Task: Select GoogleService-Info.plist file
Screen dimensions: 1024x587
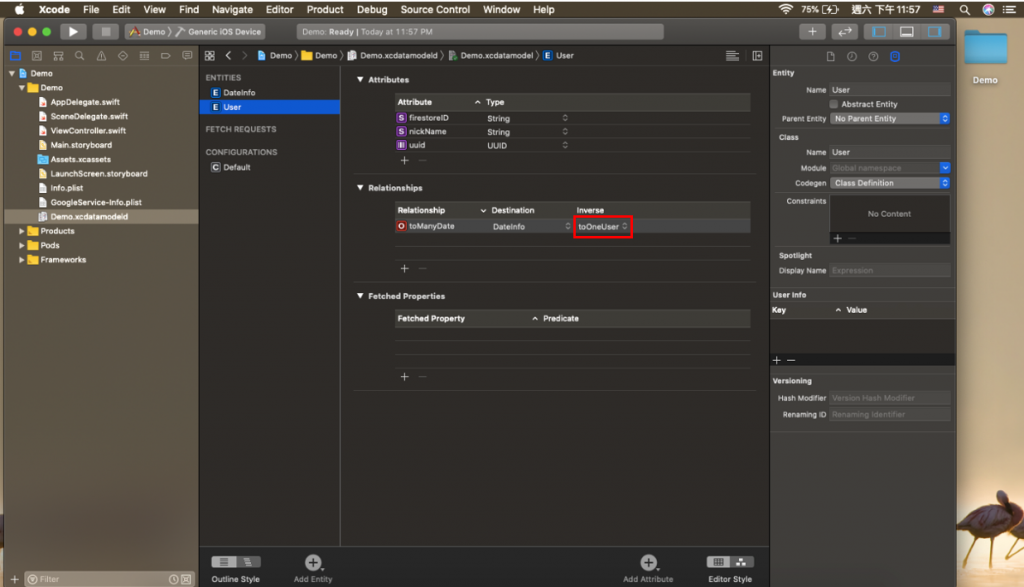Action: click(x=96, y=202)
